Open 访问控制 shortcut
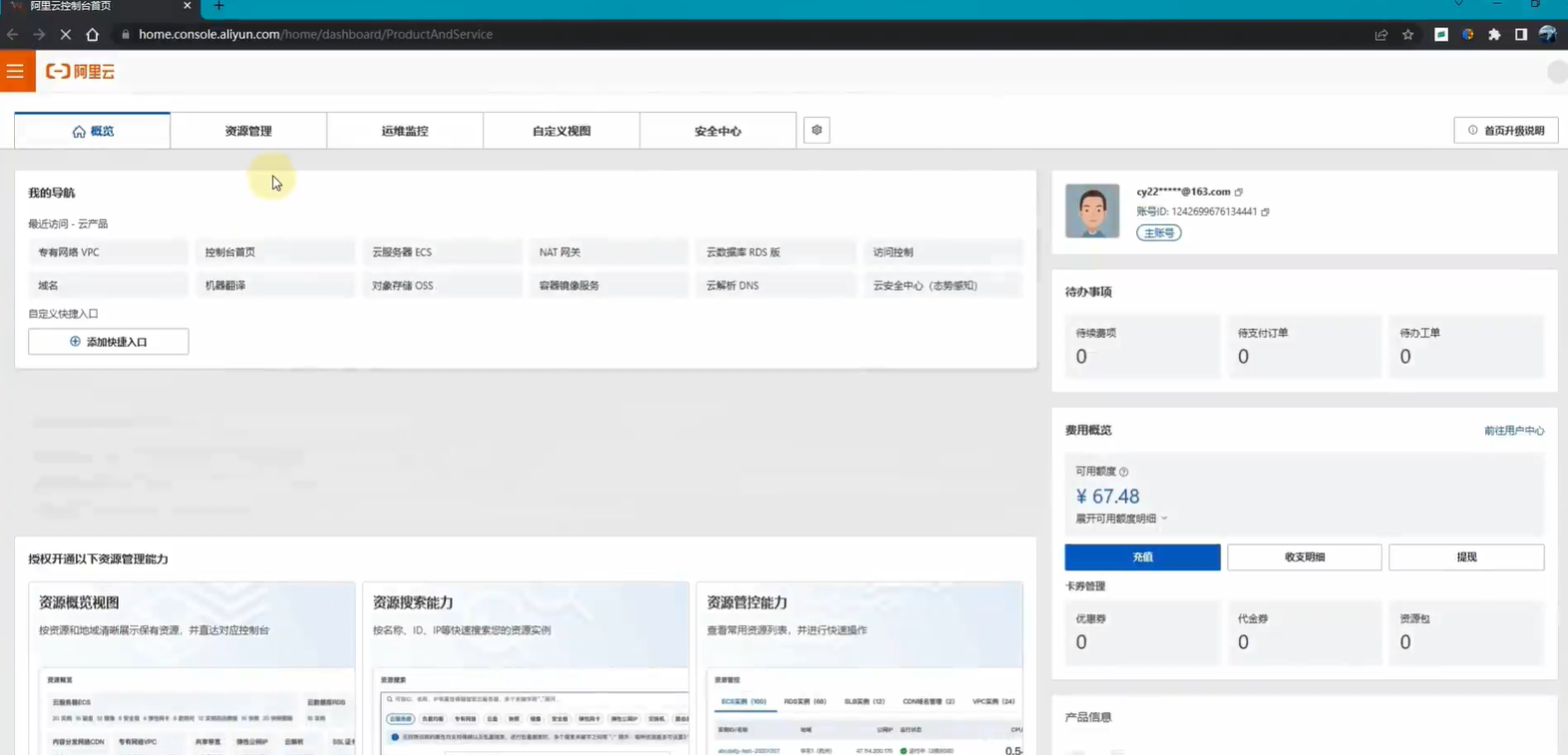This screenshot has height=755, width=1568. [943, 252]
